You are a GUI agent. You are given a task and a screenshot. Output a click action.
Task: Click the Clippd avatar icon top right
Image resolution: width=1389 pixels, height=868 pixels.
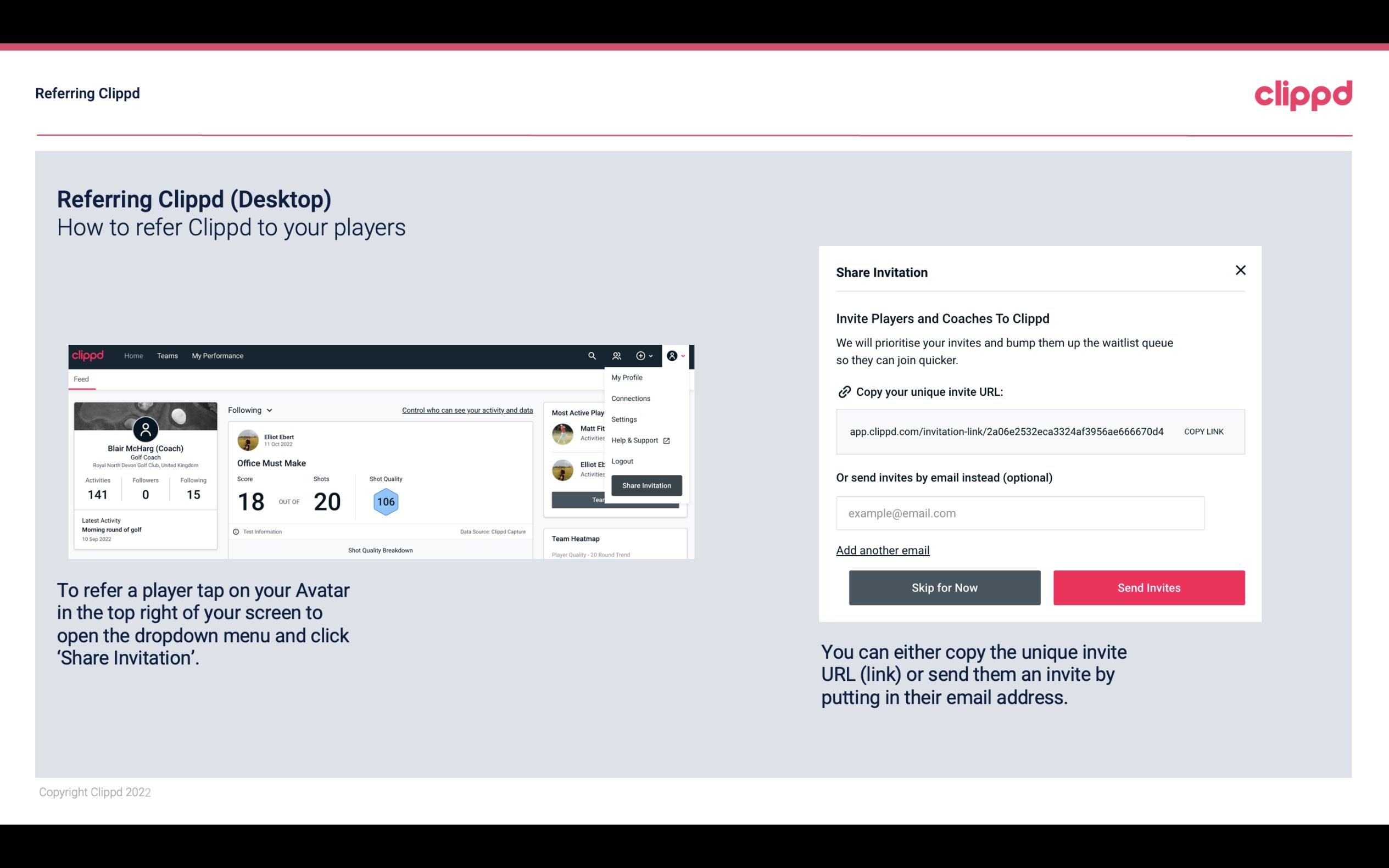(x=674, y=356)
